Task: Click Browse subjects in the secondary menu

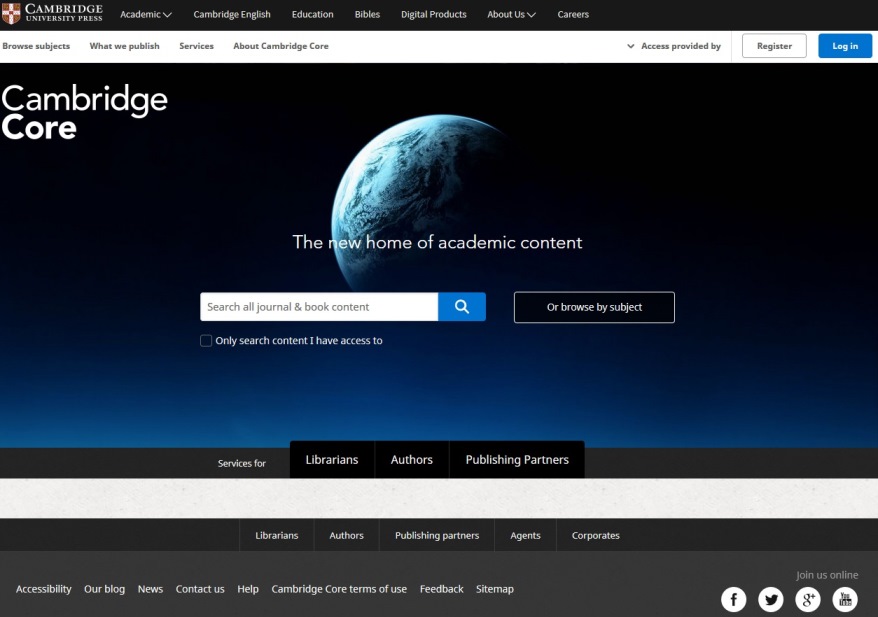Action: [x=36, y=46]
